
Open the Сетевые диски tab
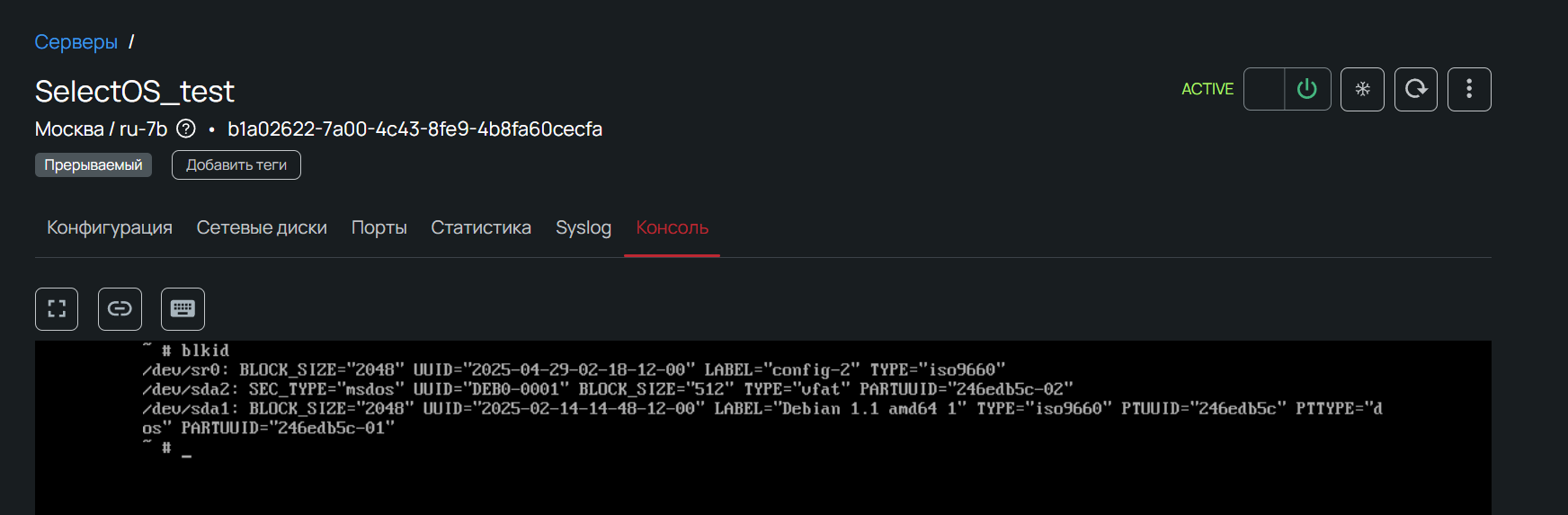pyautogui.click(x=262, y=227)
